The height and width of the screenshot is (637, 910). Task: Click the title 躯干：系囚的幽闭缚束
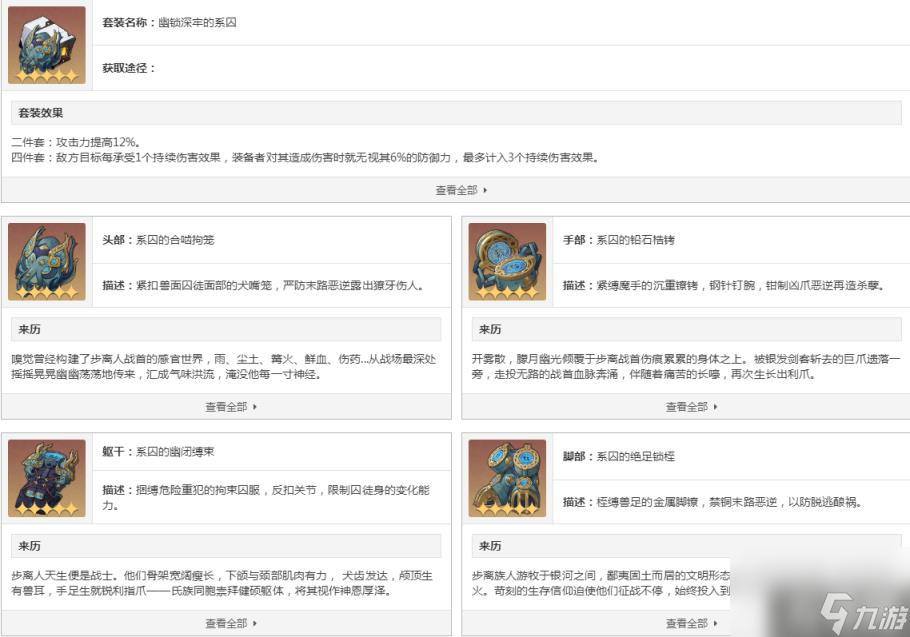click(158, 451)
